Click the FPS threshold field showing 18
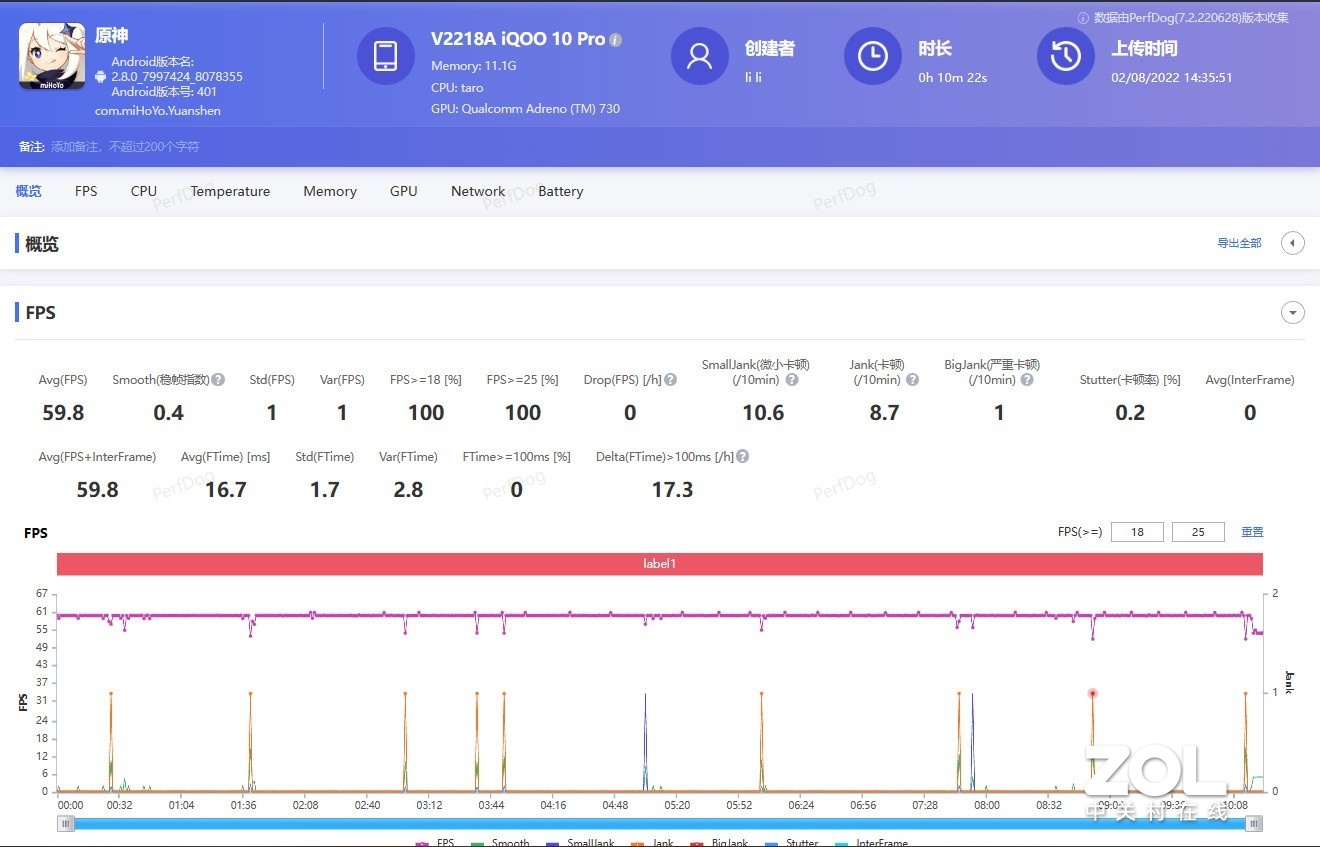 (x=1137, y=532)
